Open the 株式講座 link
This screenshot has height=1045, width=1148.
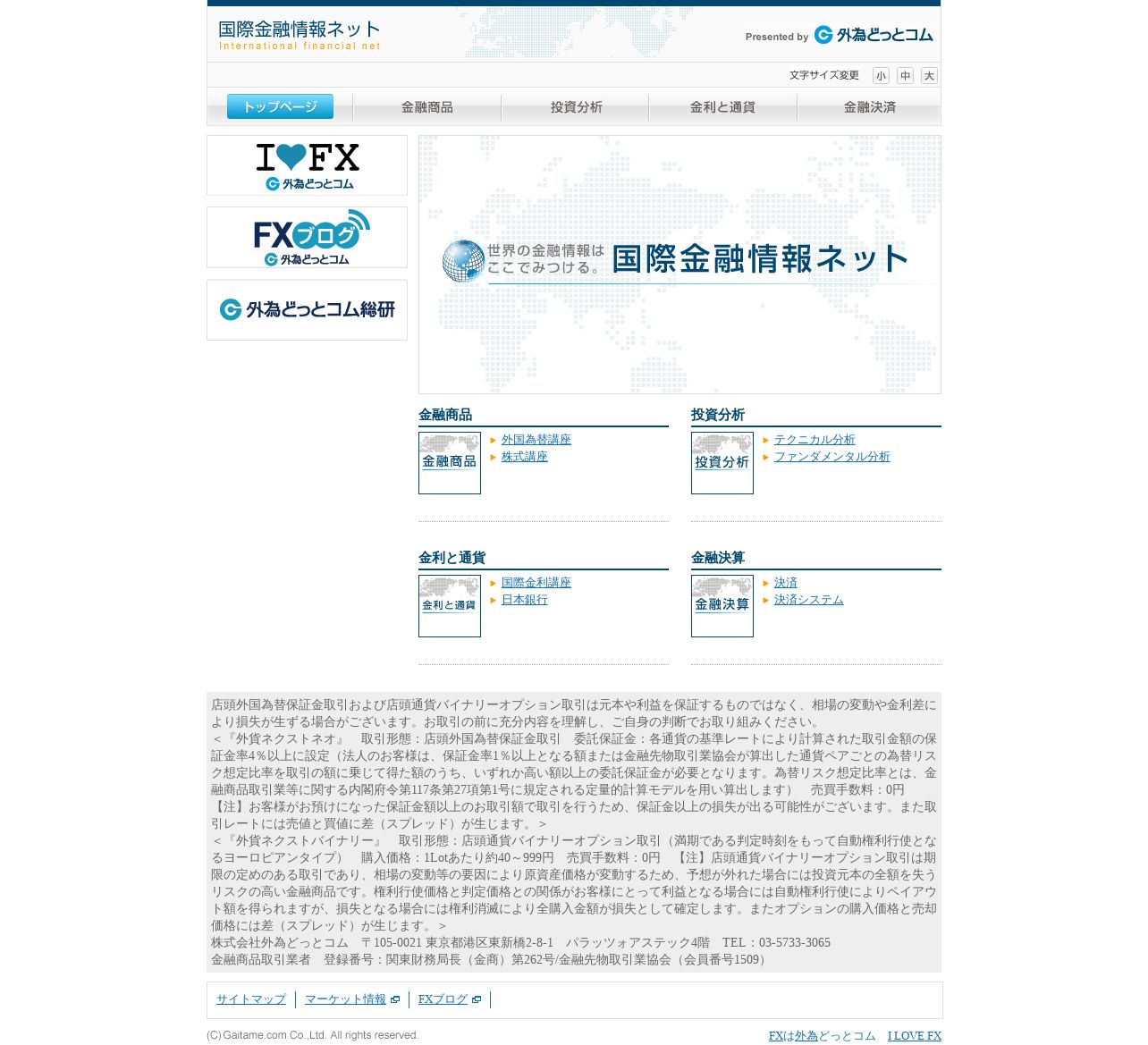click(525, 457)
